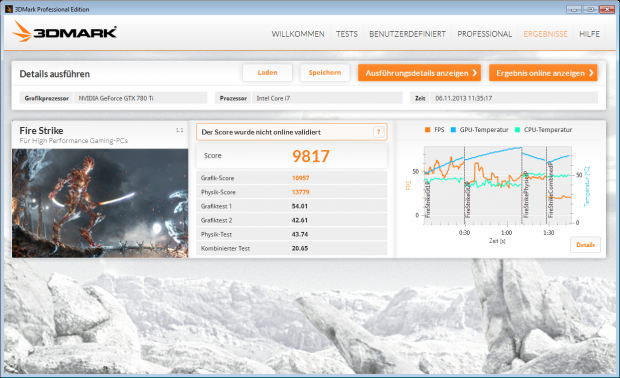
Task: Click the overall score 9817
Action: point(310,156)
